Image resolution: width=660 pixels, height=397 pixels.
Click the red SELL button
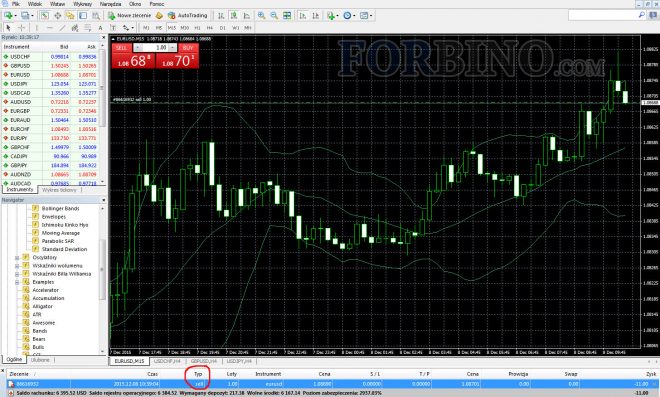click(x=121, y=48)
